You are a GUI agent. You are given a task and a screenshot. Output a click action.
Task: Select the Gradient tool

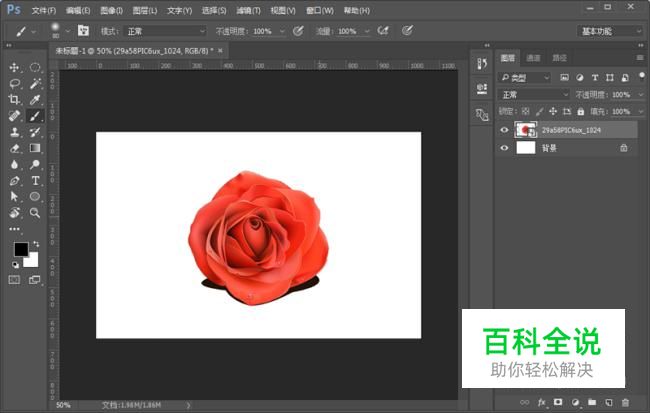pos(35,148)
